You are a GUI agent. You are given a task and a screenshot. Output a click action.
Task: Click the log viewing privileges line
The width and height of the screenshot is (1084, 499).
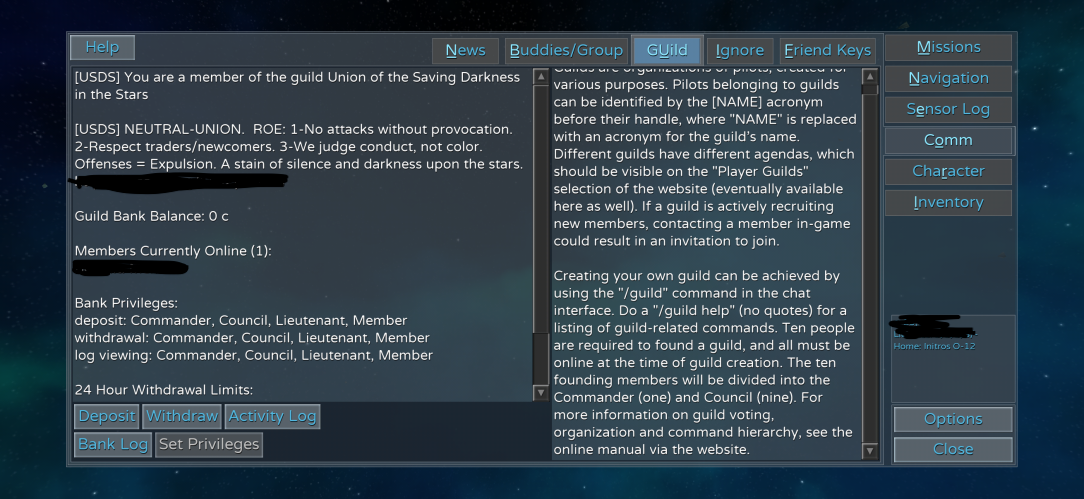tap(254, 355)
